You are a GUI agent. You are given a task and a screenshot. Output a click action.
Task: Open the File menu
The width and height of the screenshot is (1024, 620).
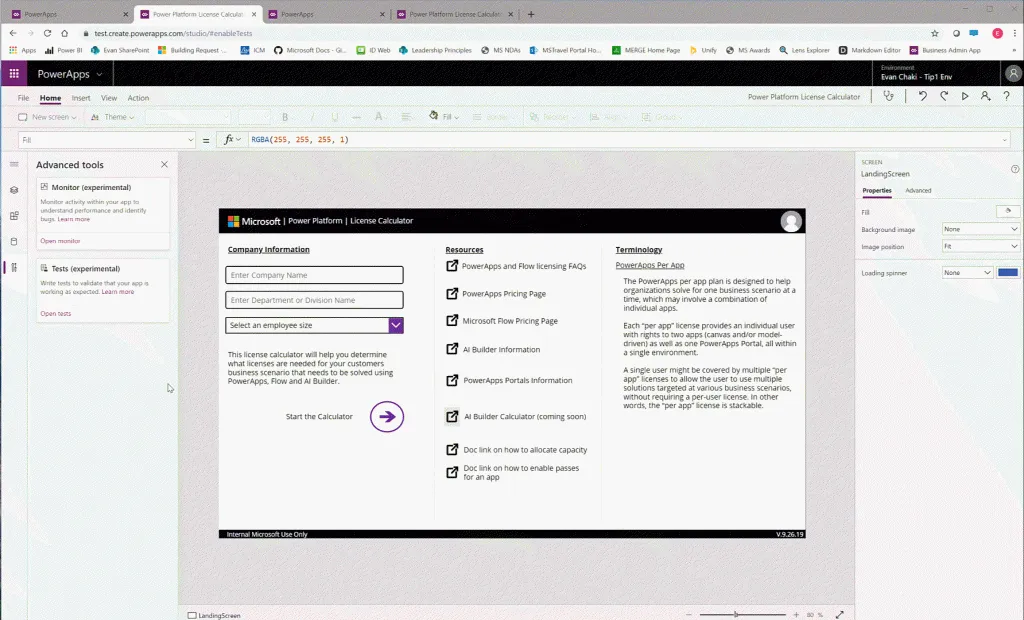tap(24, 98)
